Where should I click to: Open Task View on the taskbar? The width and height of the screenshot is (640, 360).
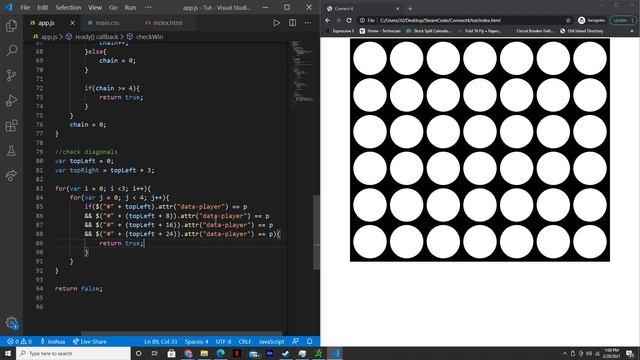pyautogui.click(x=155, y=353)
